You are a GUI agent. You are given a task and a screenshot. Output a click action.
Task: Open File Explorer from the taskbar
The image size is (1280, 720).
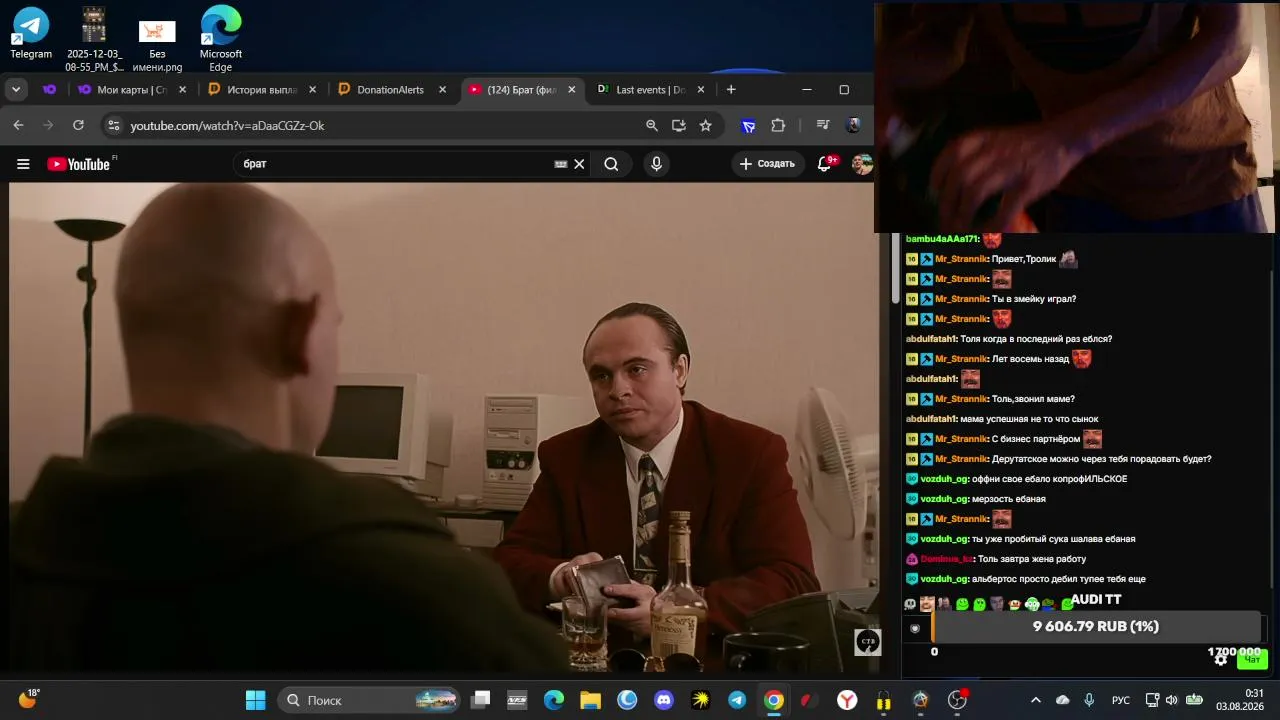(x=590, y=700)
